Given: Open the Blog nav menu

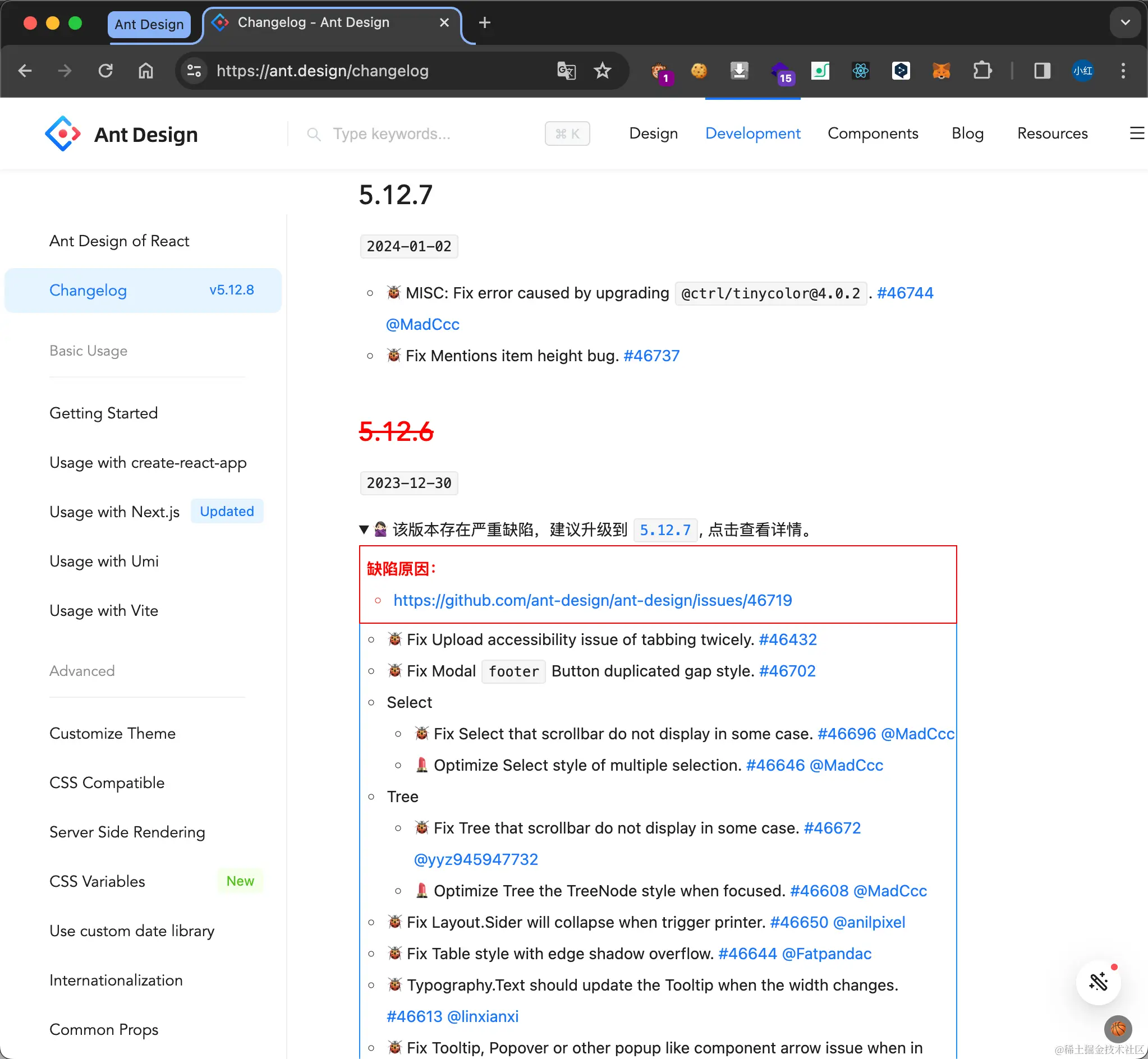Looking at the screenshot, I should coord(967,133).
